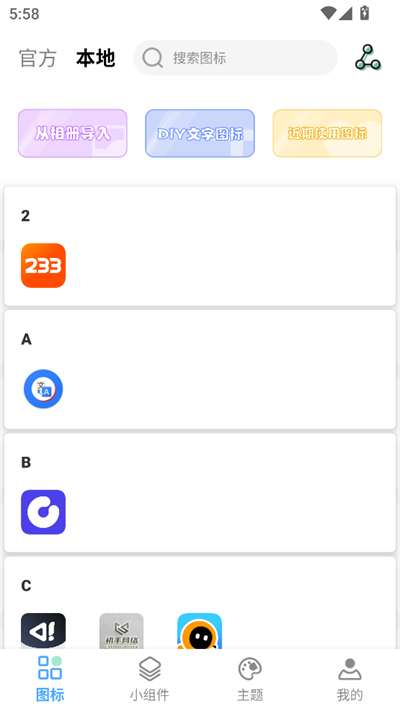Click the magnifier icon in search bar
This screenshot has height=711, width=400.
click(152, 58)
